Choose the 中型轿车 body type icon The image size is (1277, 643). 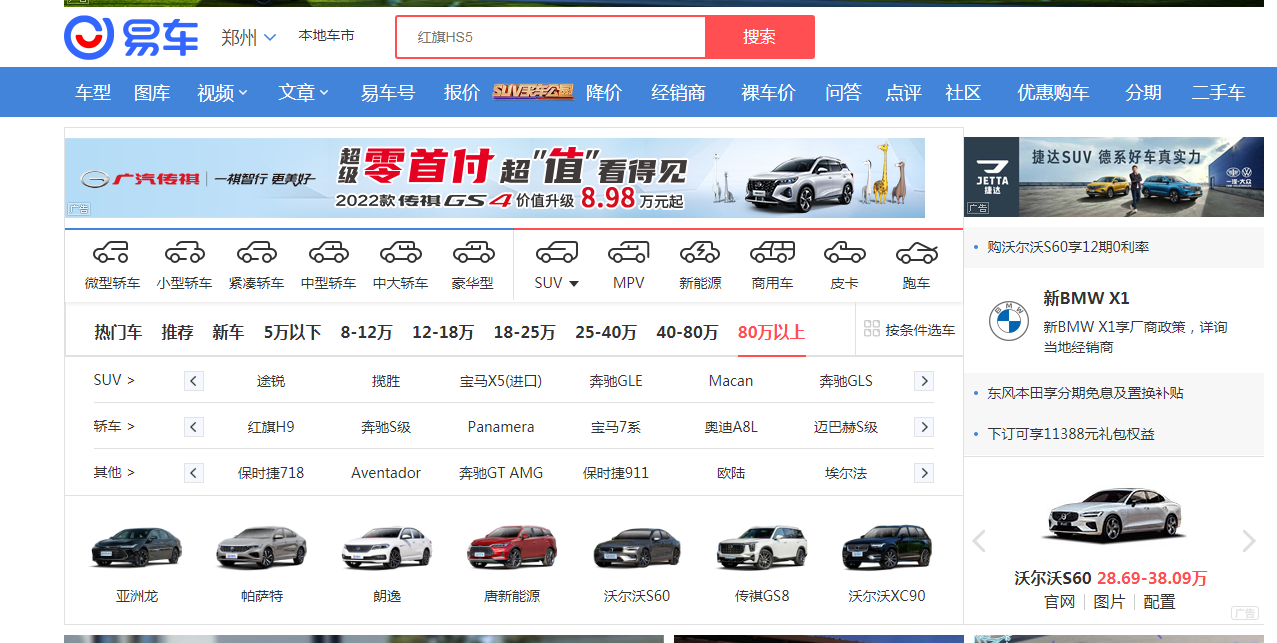[328, 252]
